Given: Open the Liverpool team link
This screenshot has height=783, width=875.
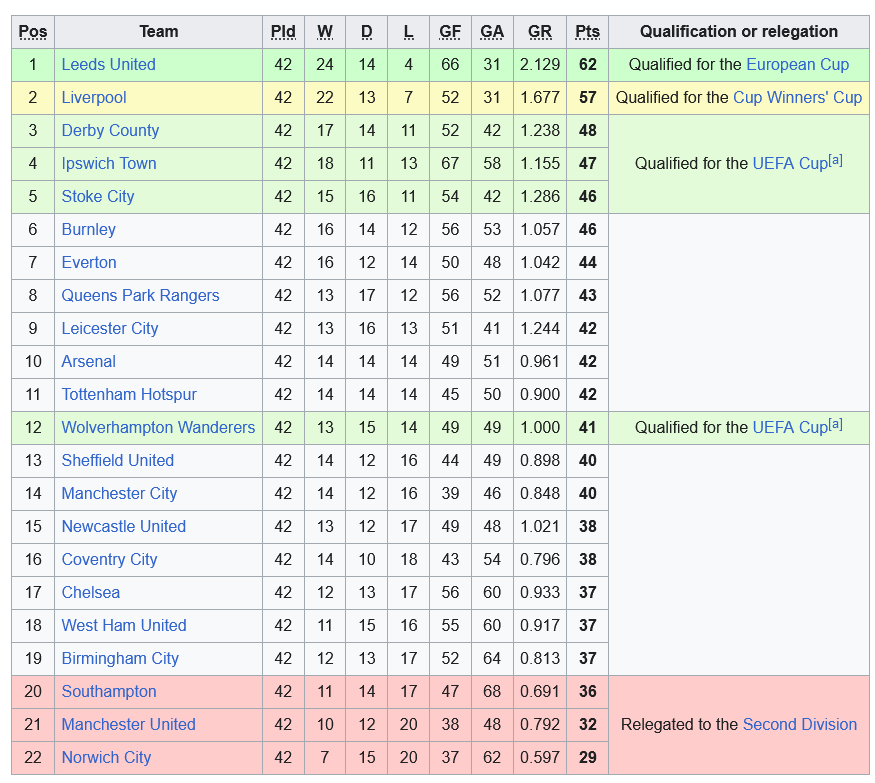Looking at the screenshot, I should (x=94, y=98).
